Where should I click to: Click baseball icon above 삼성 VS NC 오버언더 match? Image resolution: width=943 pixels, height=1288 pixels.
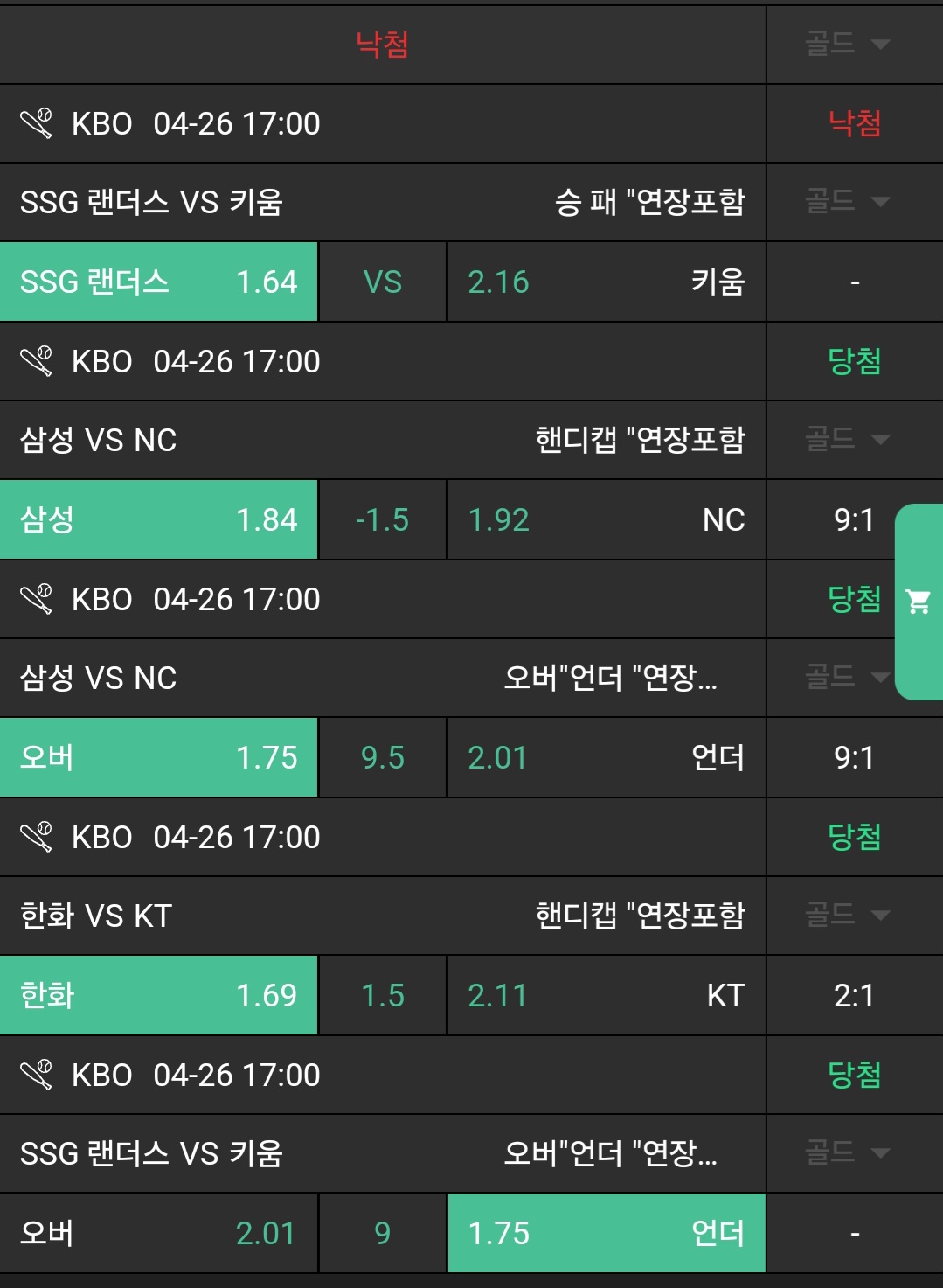click(x=37, y=599)
